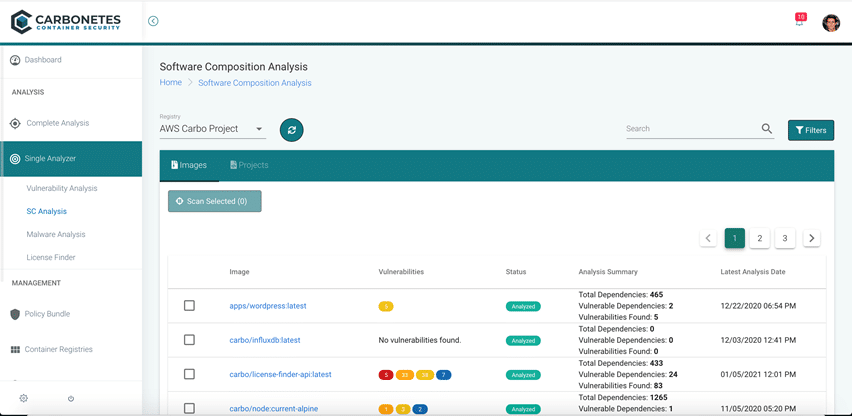Go to next page with right chevron
852x416 pixels.
811,238
